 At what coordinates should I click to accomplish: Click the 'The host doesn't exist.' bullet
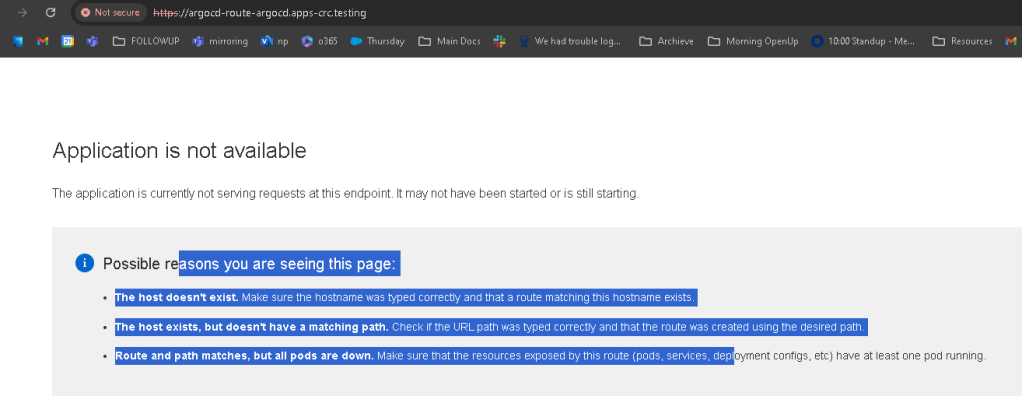[405, 298]
